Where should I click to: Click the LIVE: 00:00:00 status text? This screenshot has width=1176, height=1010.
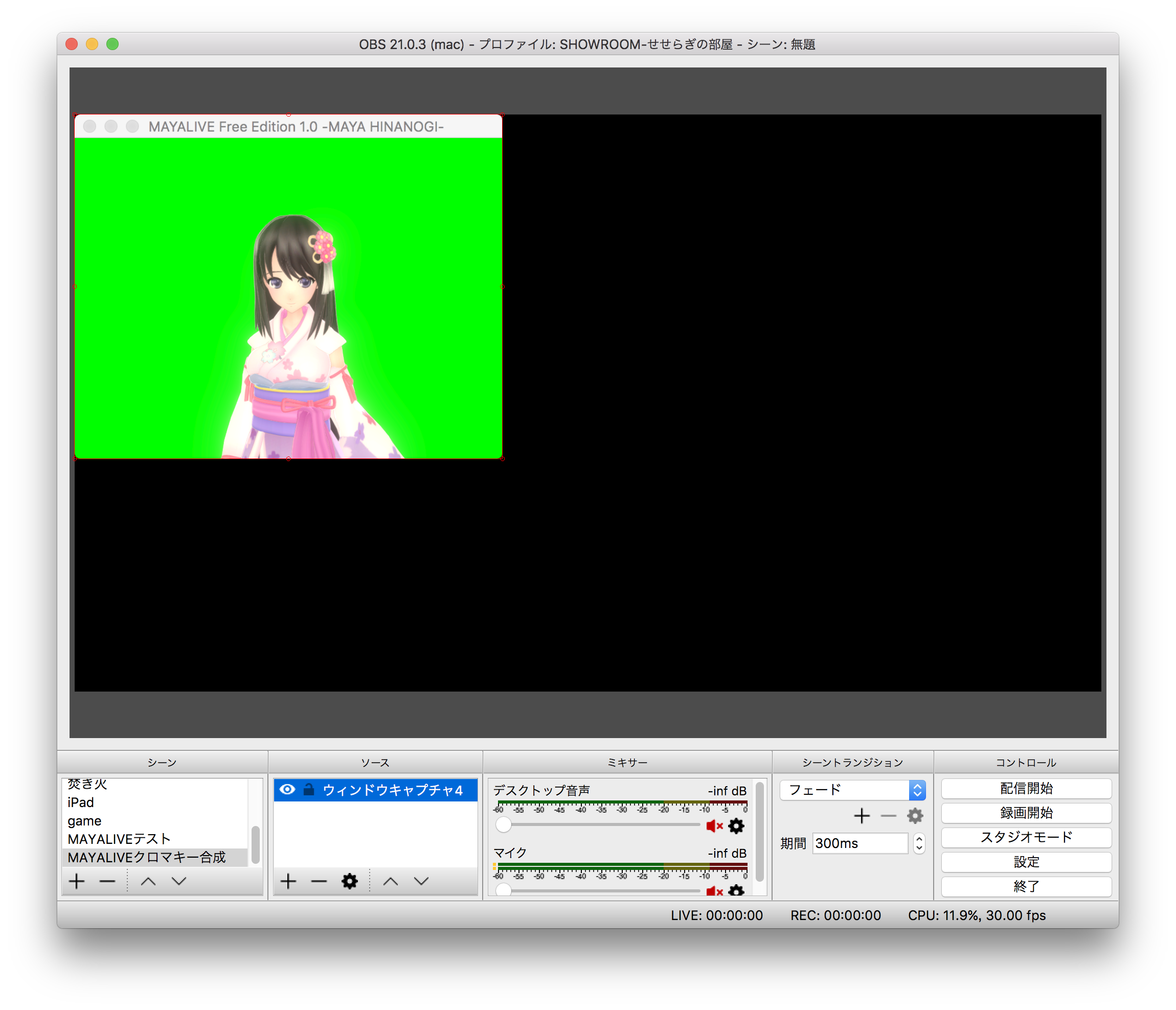pos(717,915)
